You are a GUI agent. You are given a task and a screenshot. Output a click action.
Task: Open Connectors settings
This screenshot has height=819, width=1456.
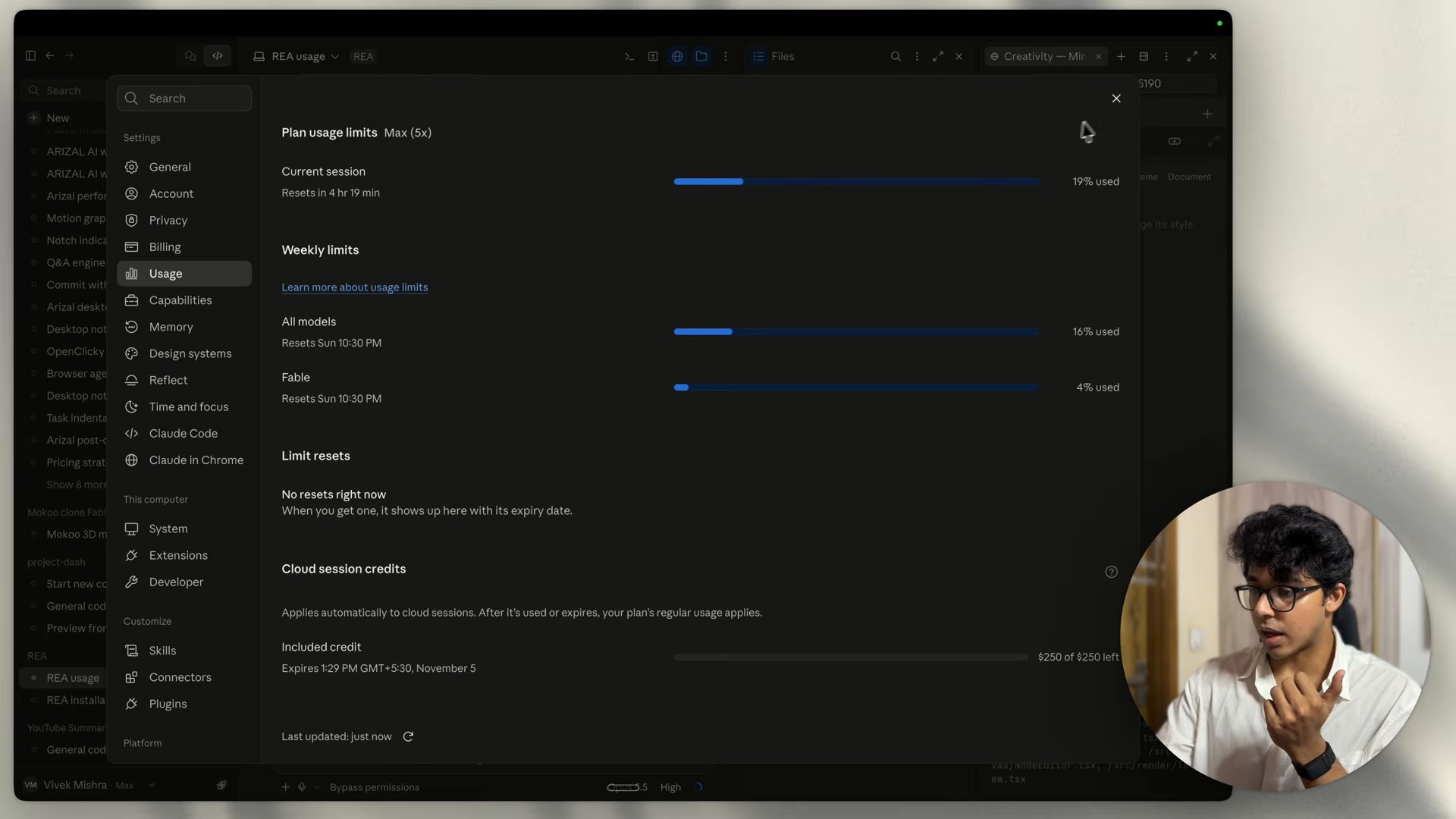pos(184,677)
